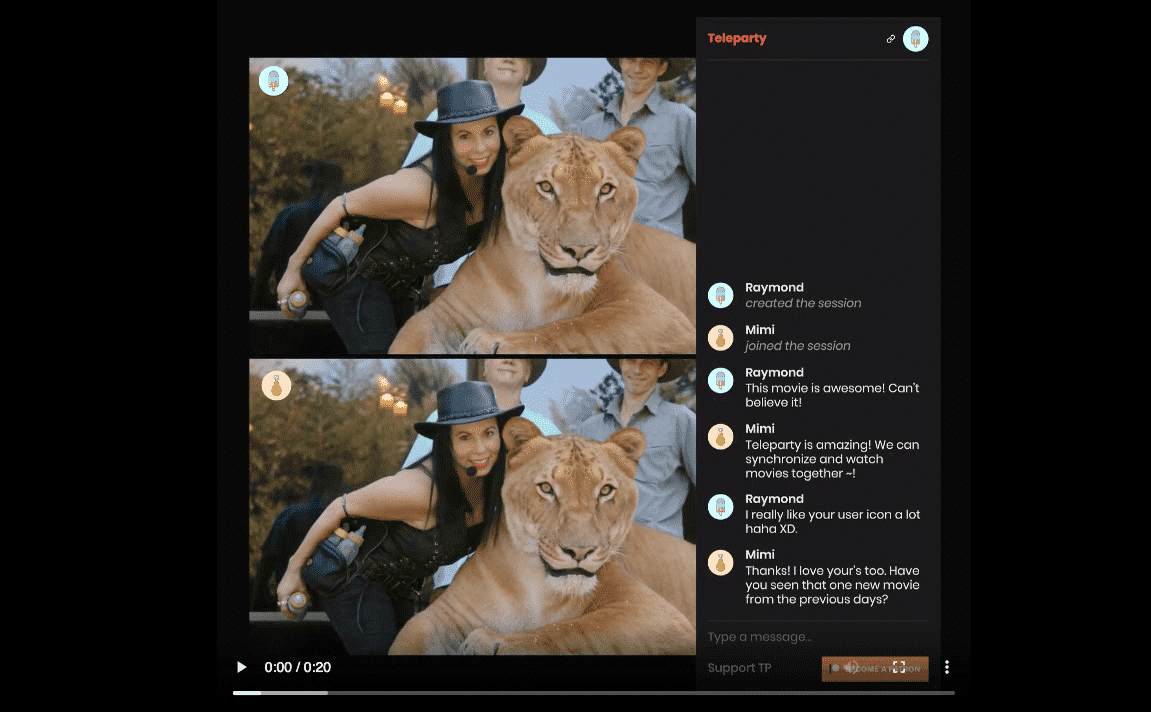Open the video's three-dot options menu
1151x712 pixels.
tap(947, 667)
